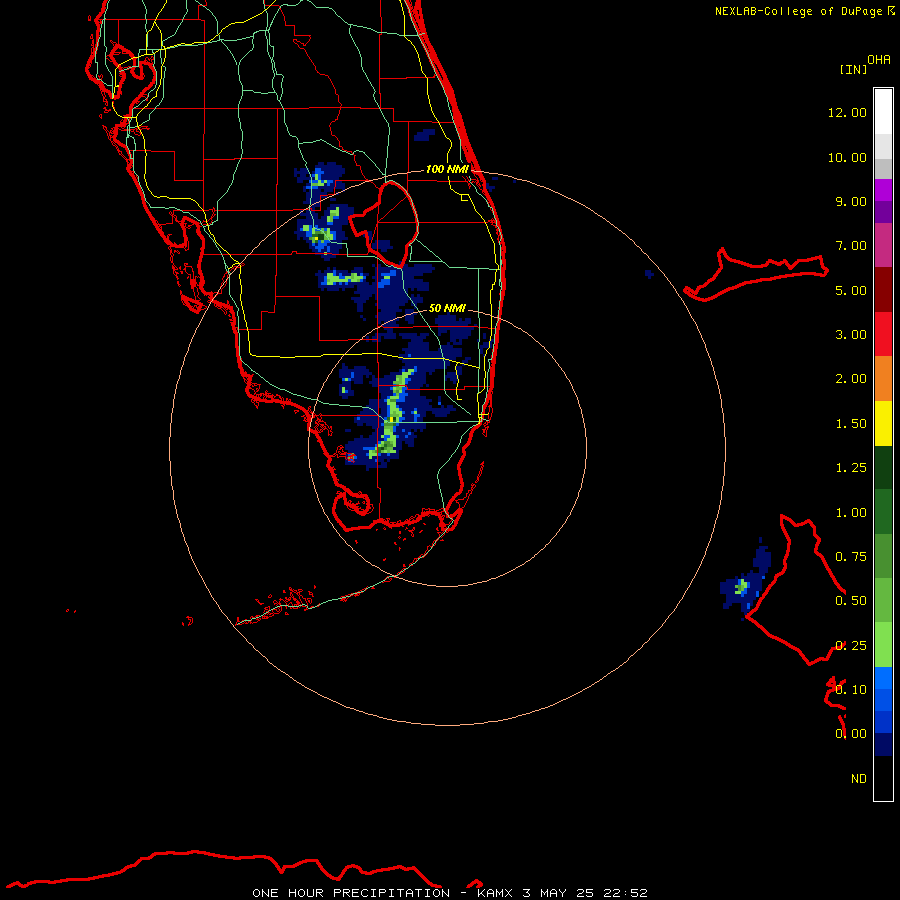Click the 100 NMI range ring label
The height and width of the screenshot is (900, 900).
point(447,169)
